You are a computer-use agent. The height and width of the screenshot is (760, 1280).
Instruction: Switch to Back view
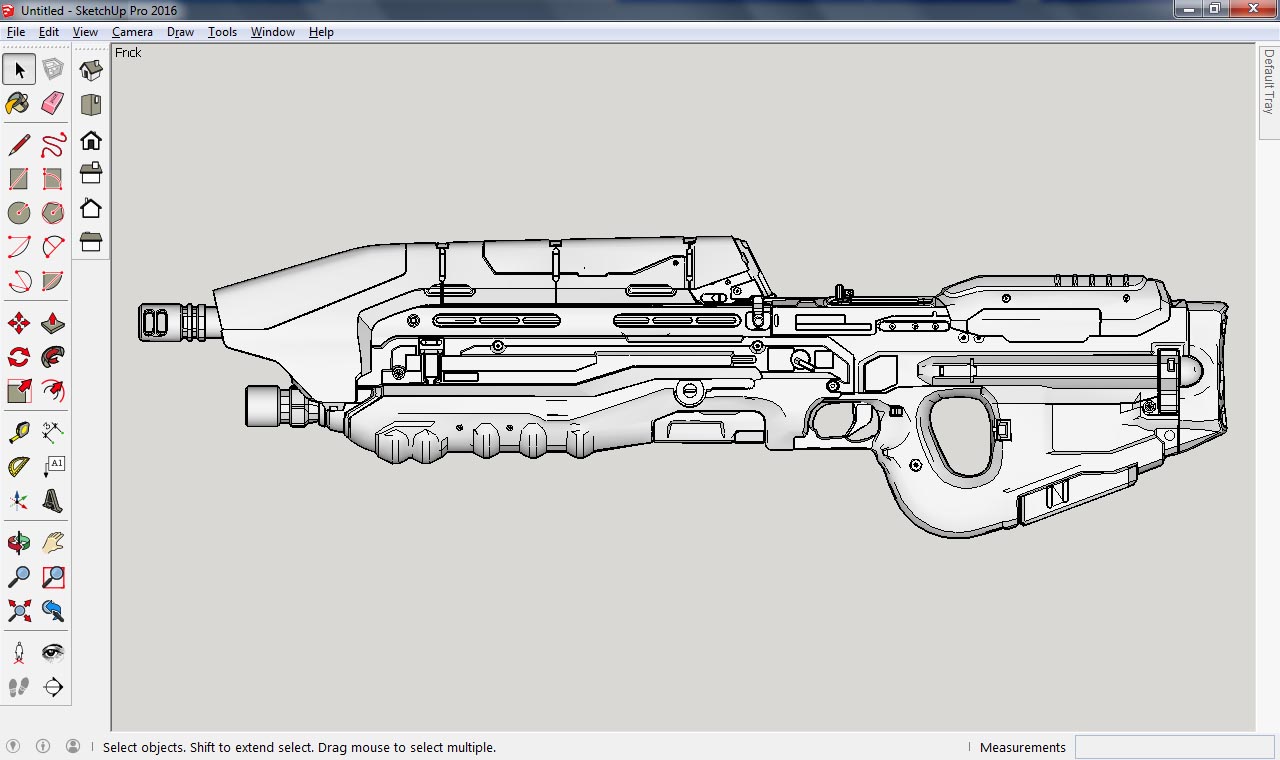click(x=91, y=207)
